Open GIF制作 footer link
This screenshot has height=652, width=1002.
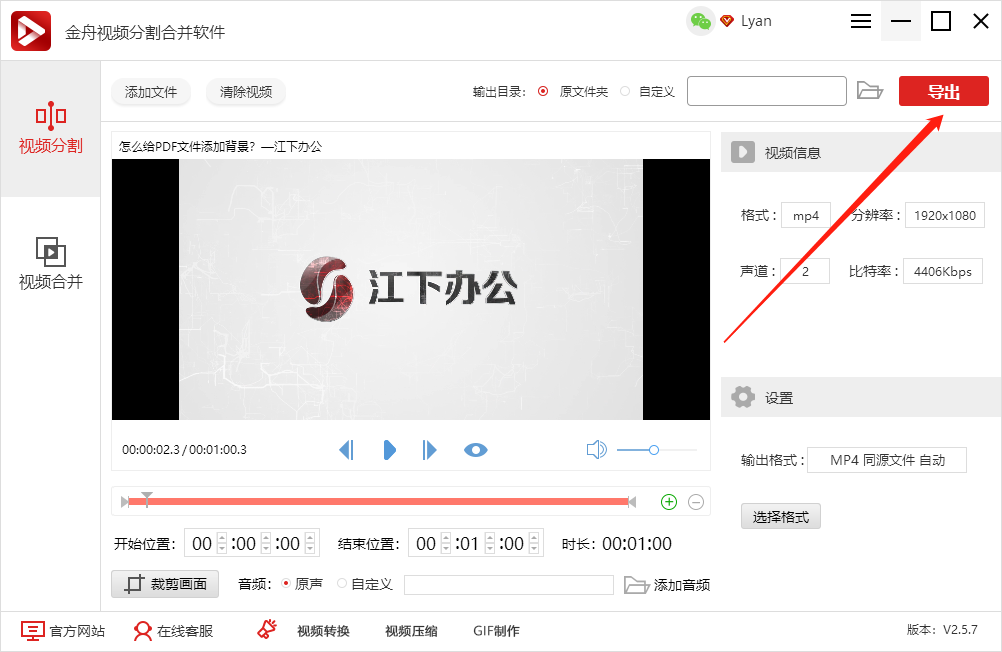point(496,631)
